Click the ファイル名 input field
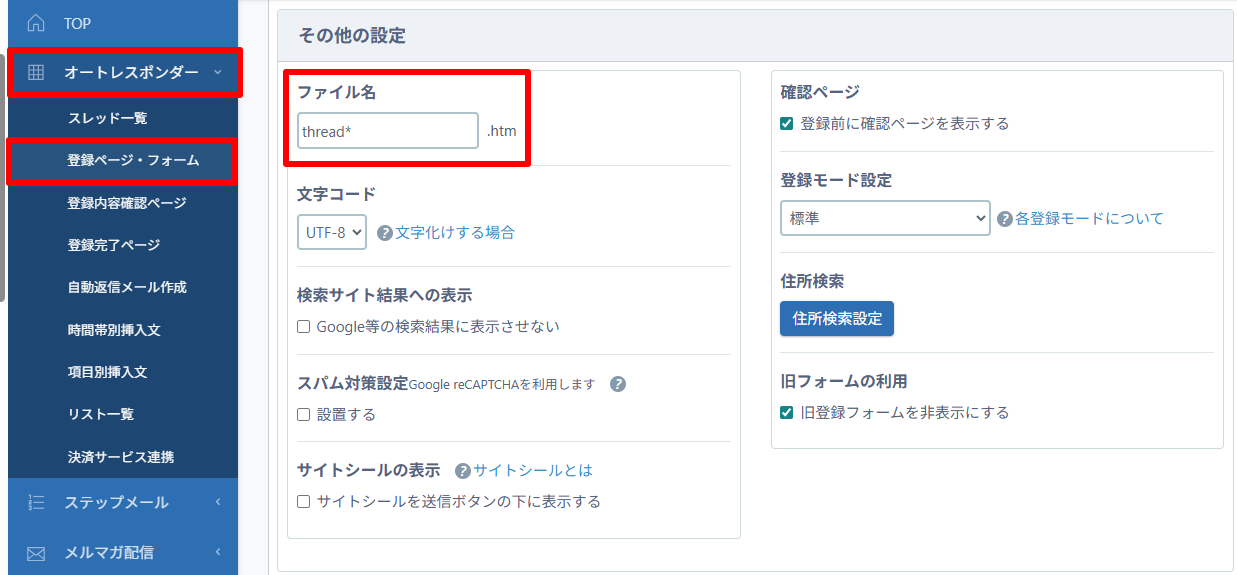 point(388,131)
